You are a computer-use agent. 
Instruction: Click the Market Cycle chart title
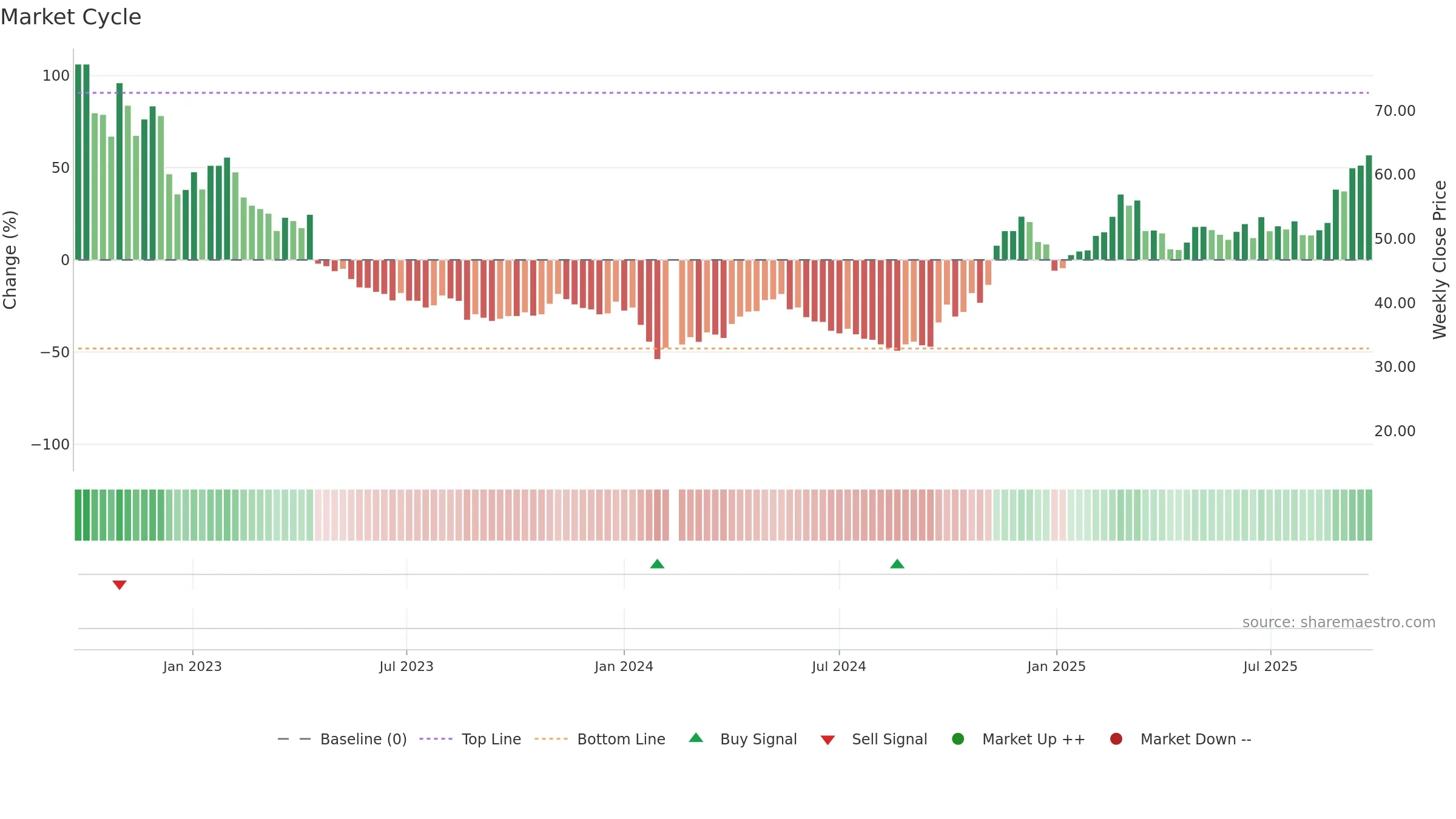71,17
